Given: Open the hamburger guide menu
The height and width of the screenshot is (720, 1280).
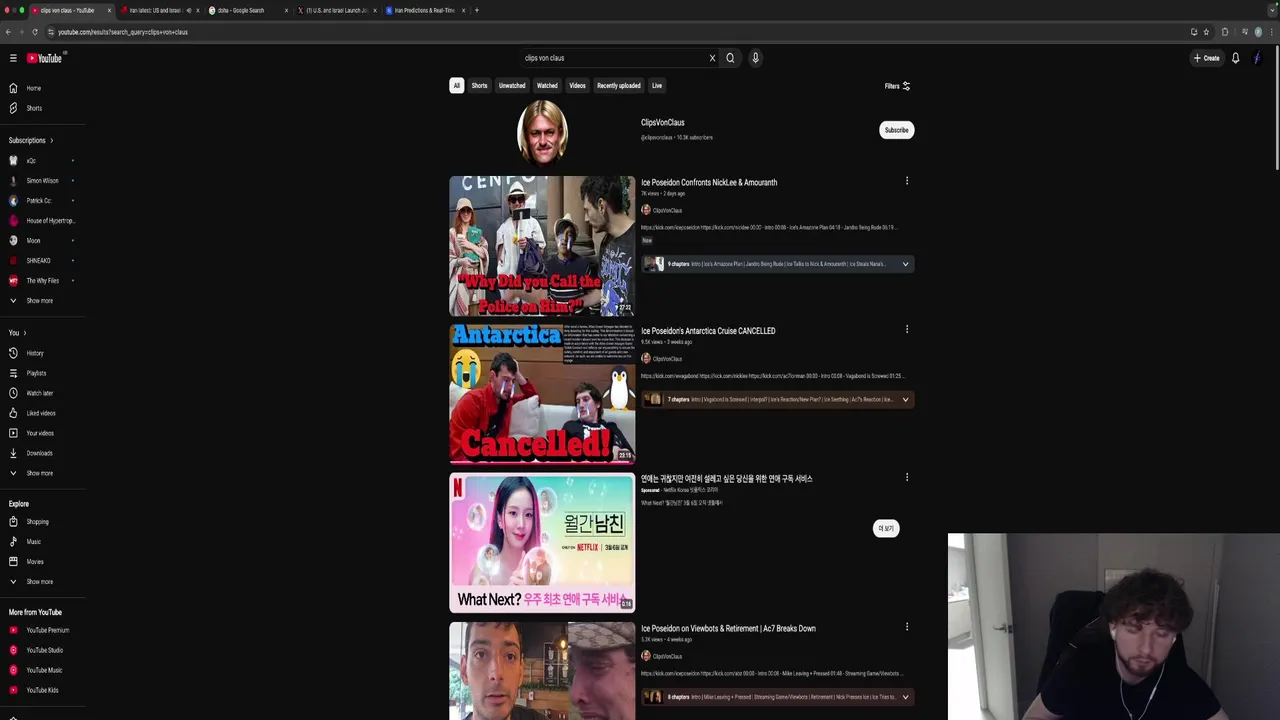Looking at the screenshot, I should pyautogui.click(x=13, y=58).
